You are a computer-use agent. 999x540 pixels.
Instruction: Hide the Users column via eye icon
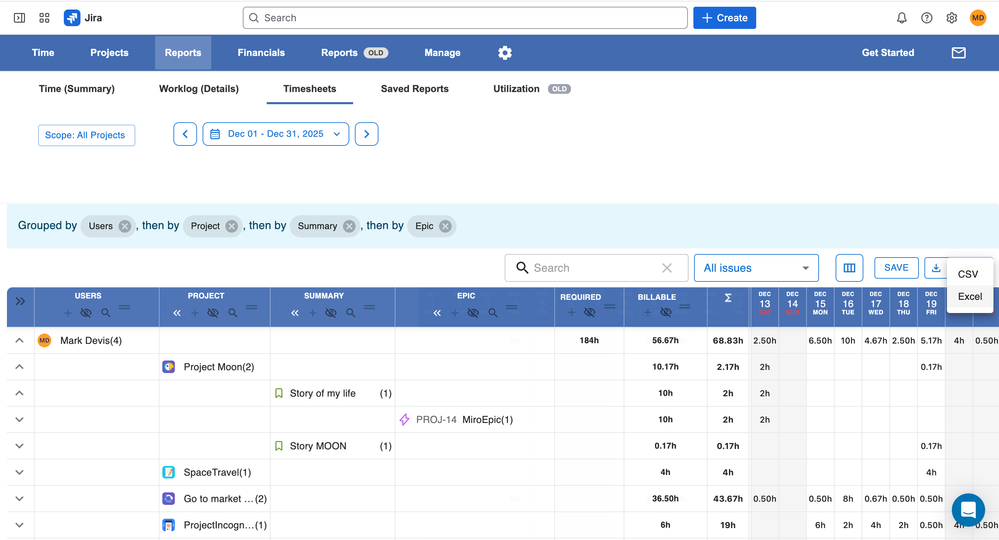point(86,313)
